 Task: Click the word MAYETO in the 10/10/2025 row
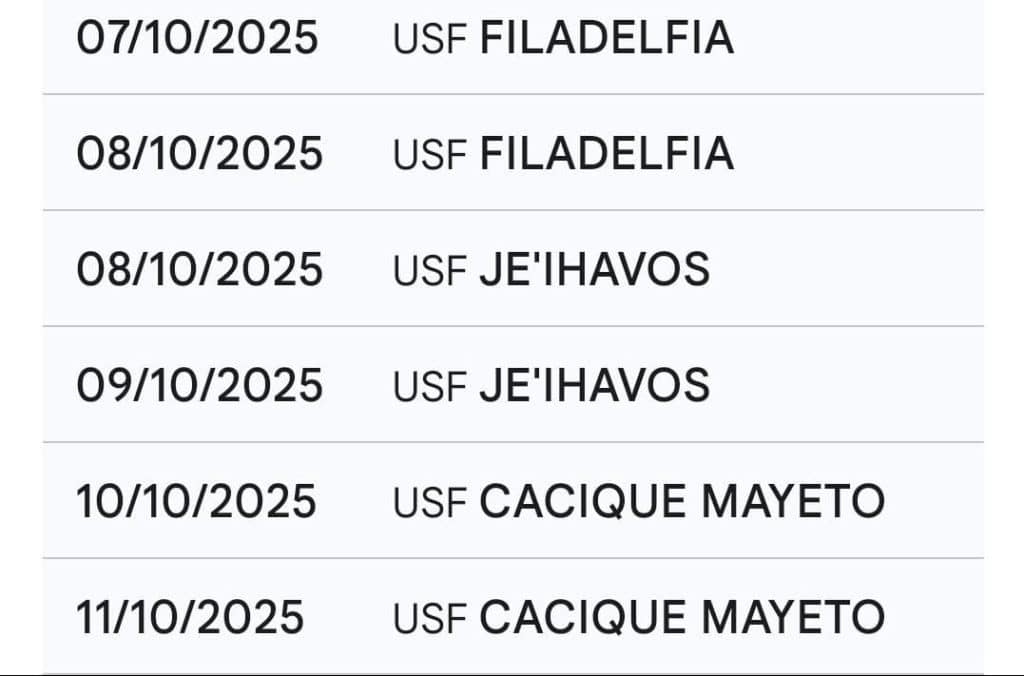pyautogui.click(x=793, y=501)
